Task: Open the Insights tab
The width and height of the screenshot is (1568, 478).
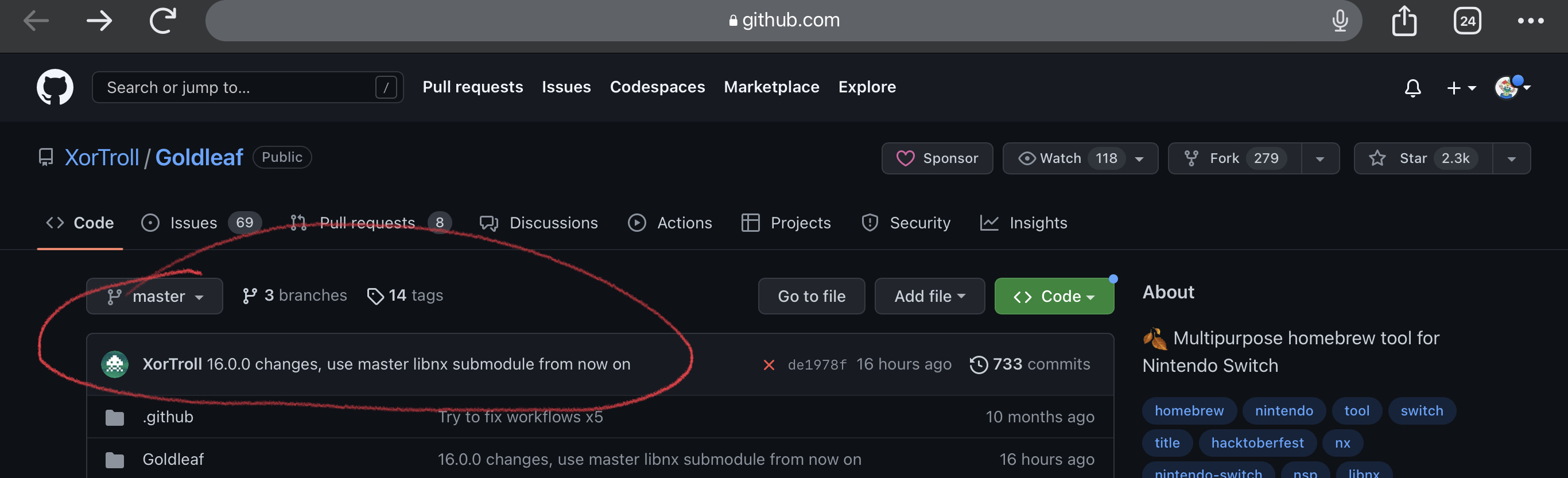Action: (1023, 223)
